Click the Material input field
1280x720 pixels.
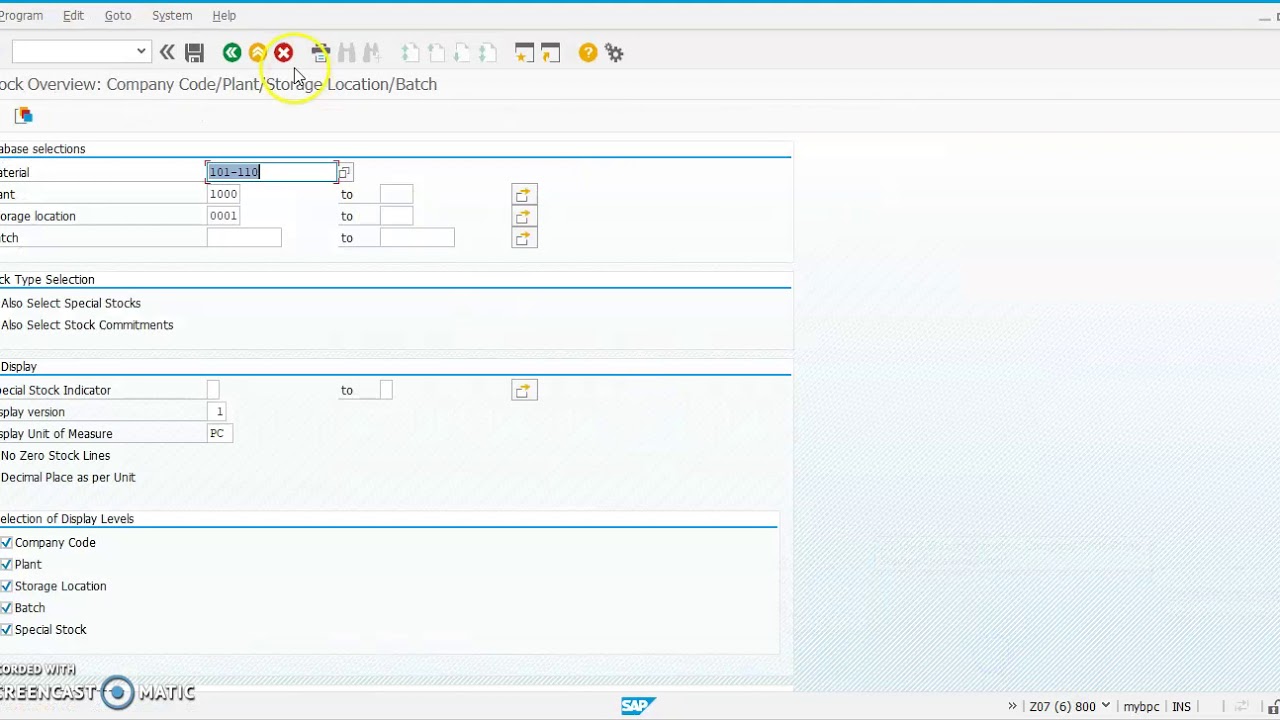tap(271, 172)
